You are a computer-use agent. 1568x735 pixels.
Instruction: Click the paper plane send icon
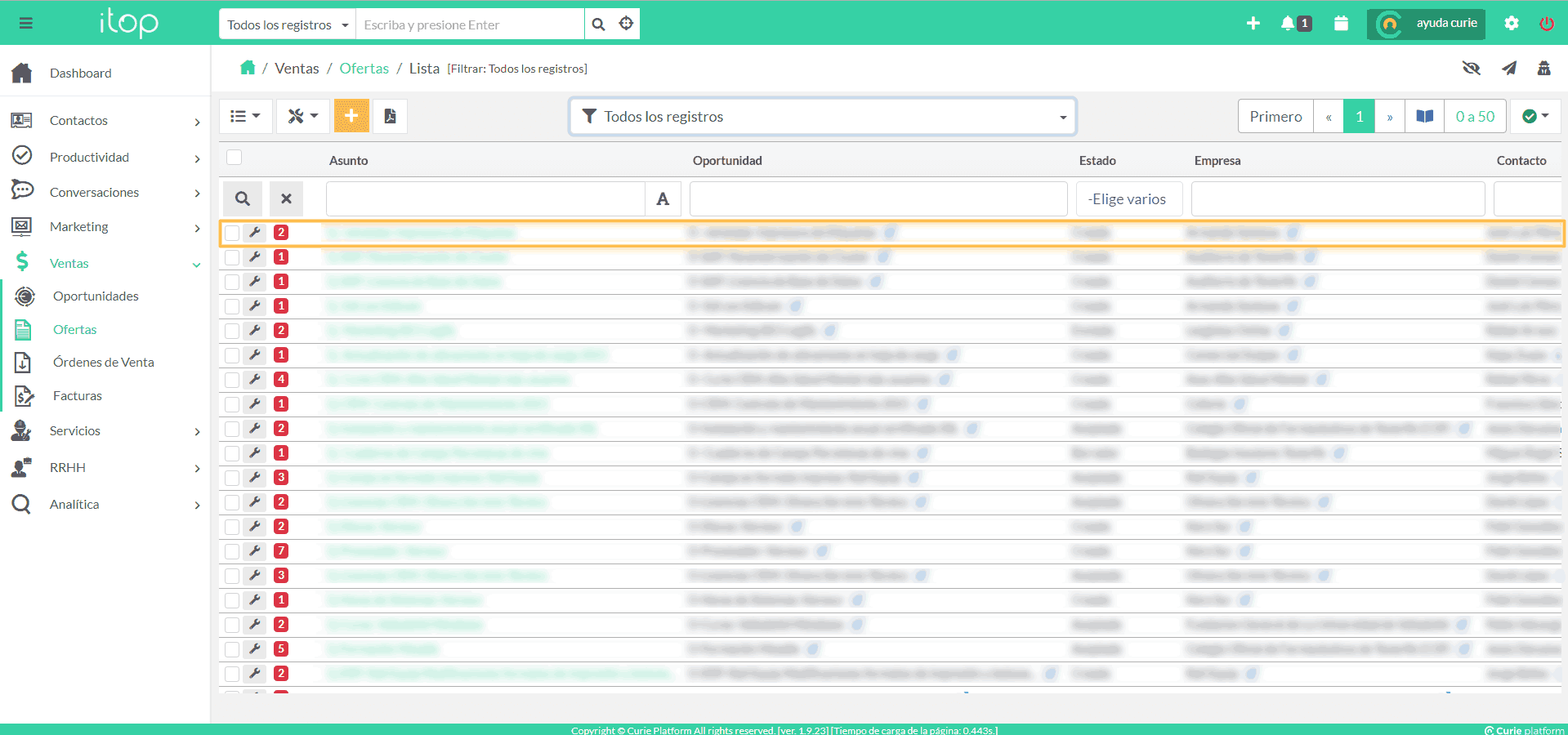(x=1509, y=69)
